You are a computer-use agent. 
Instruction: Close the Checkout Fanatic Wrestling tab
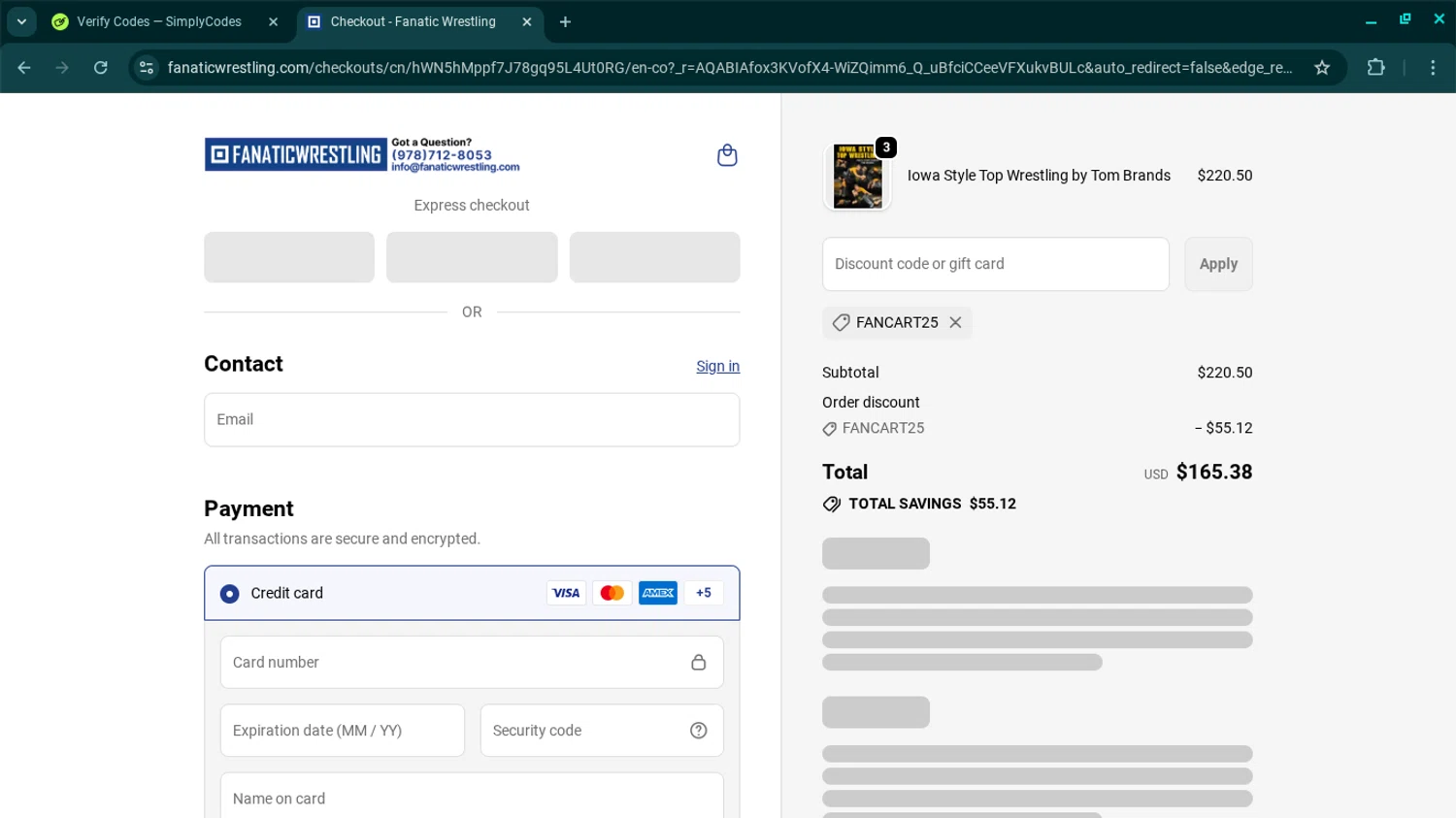point(527,21)
